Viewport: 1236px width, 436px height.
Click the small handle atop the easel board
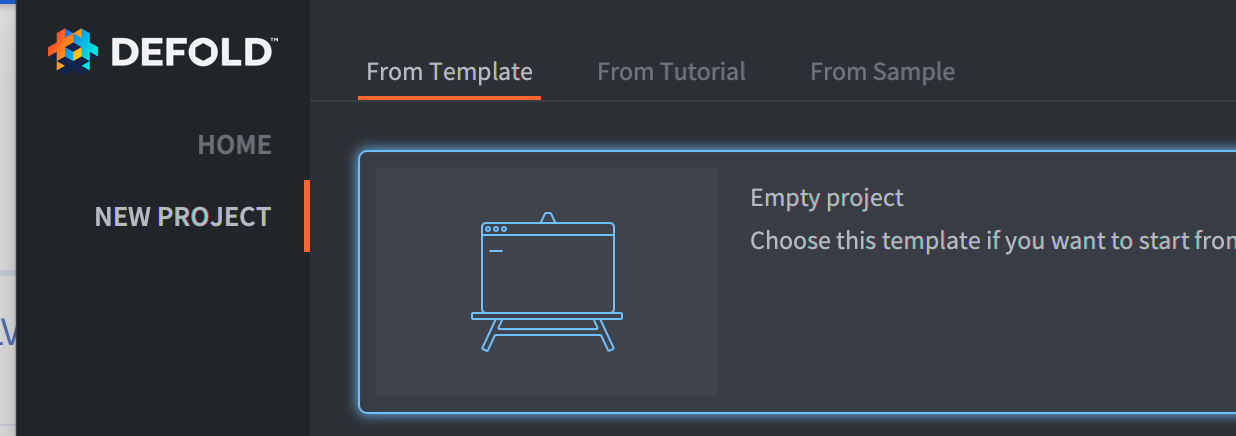pos(547,217)
